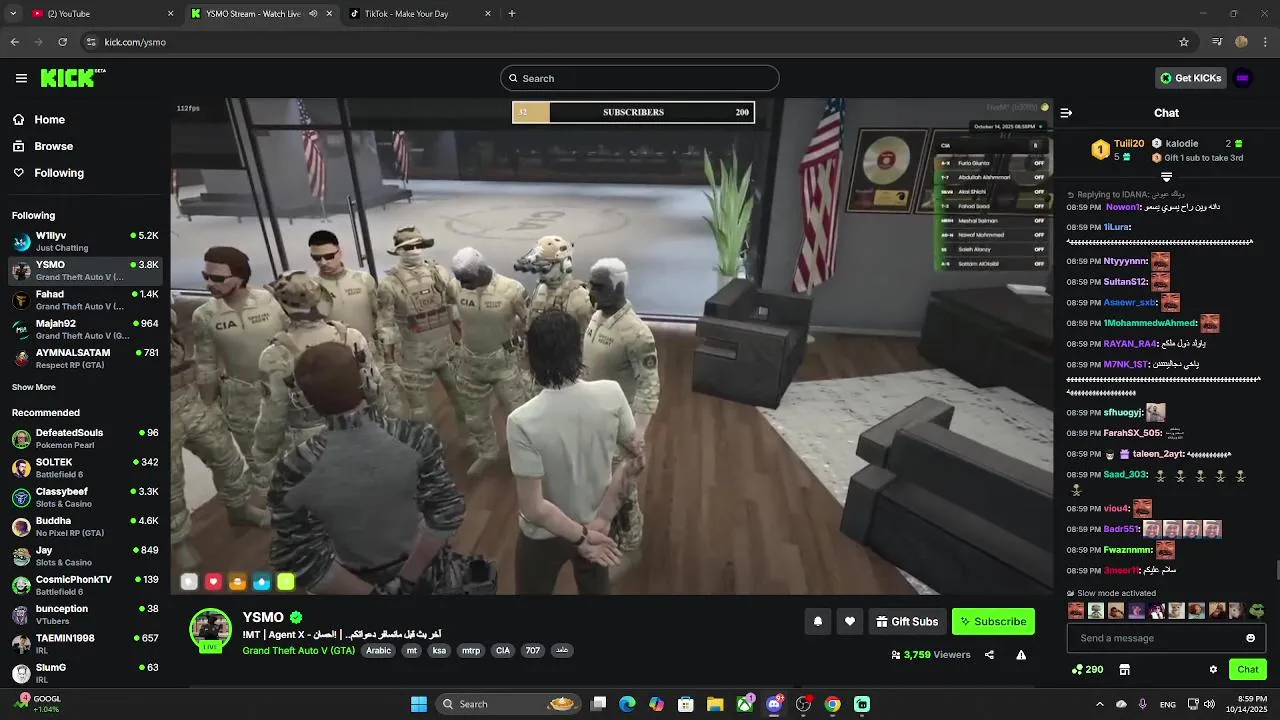Viewport: 1280px width, 720px height.
Task: Open the chat shop storefront icon
Action: tap(1124, 669)
